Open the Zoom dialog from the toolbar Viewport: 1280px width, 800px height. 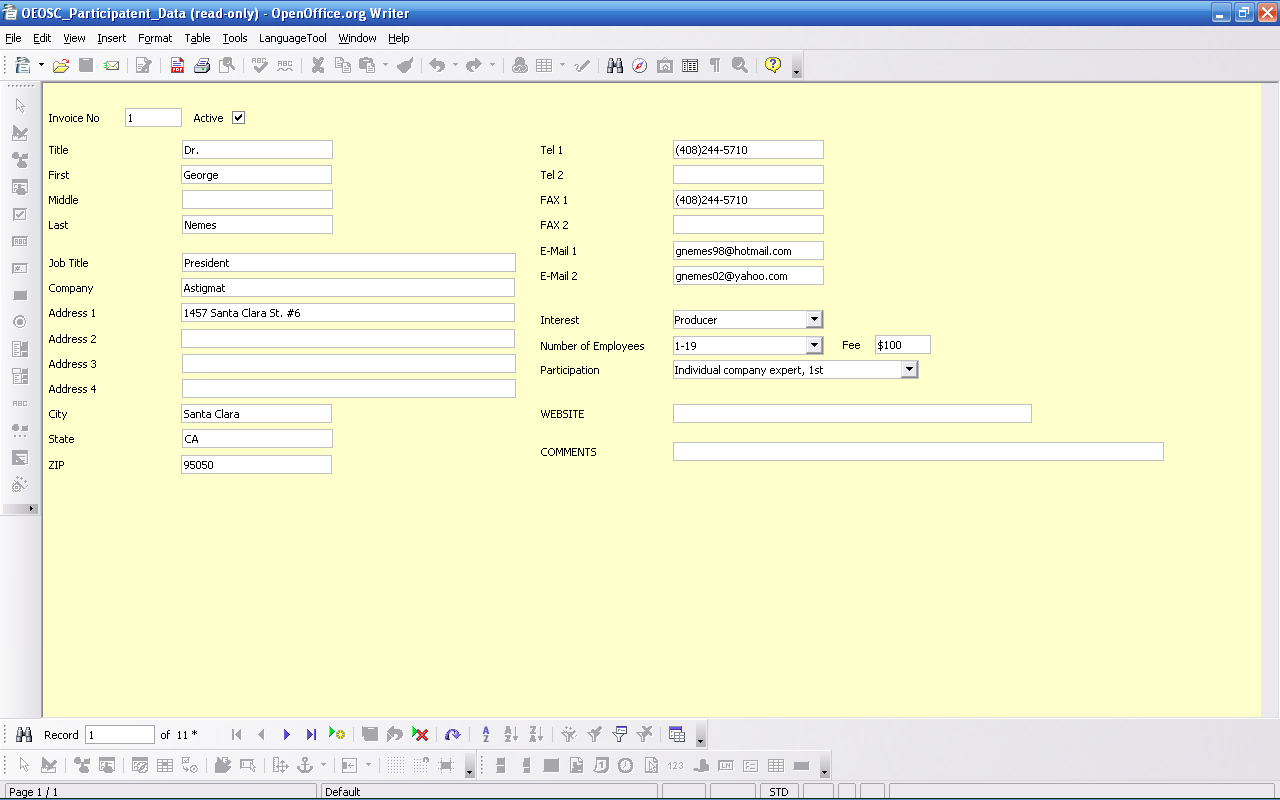click(737, 64)
